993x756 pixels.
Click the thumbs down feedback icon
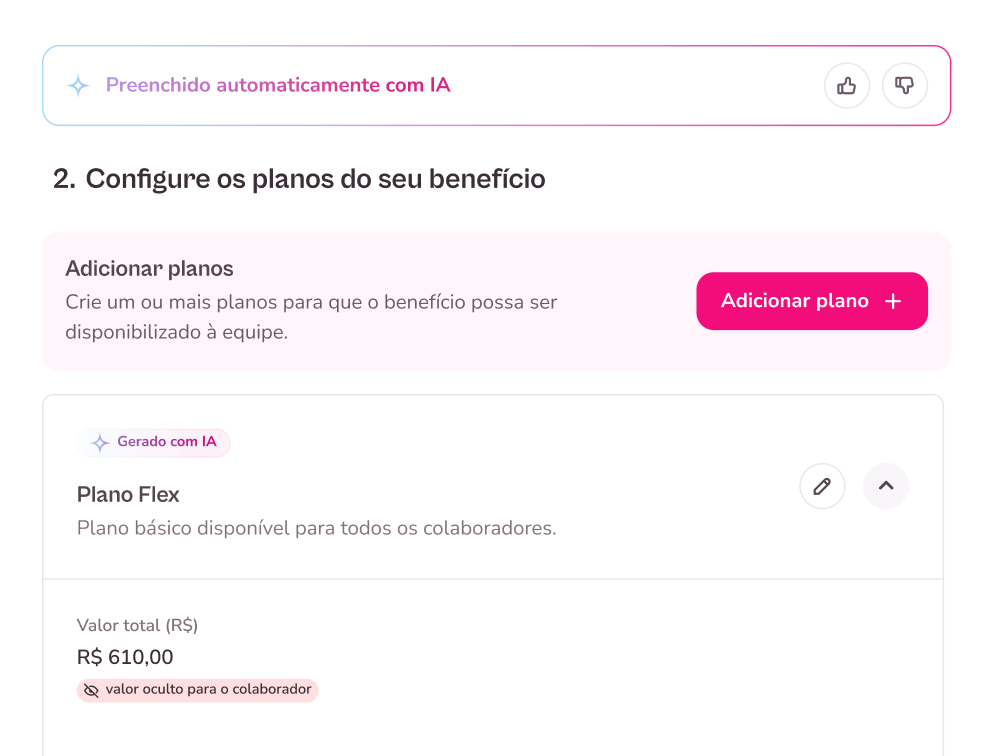[905, 85]
